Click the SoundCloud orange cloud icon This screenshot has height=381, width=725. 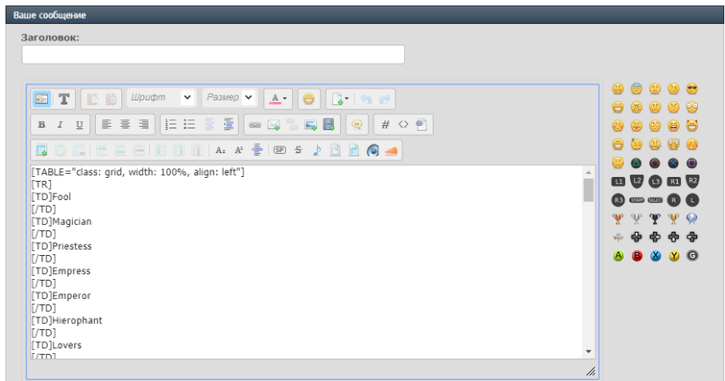(x=391, y=151)
